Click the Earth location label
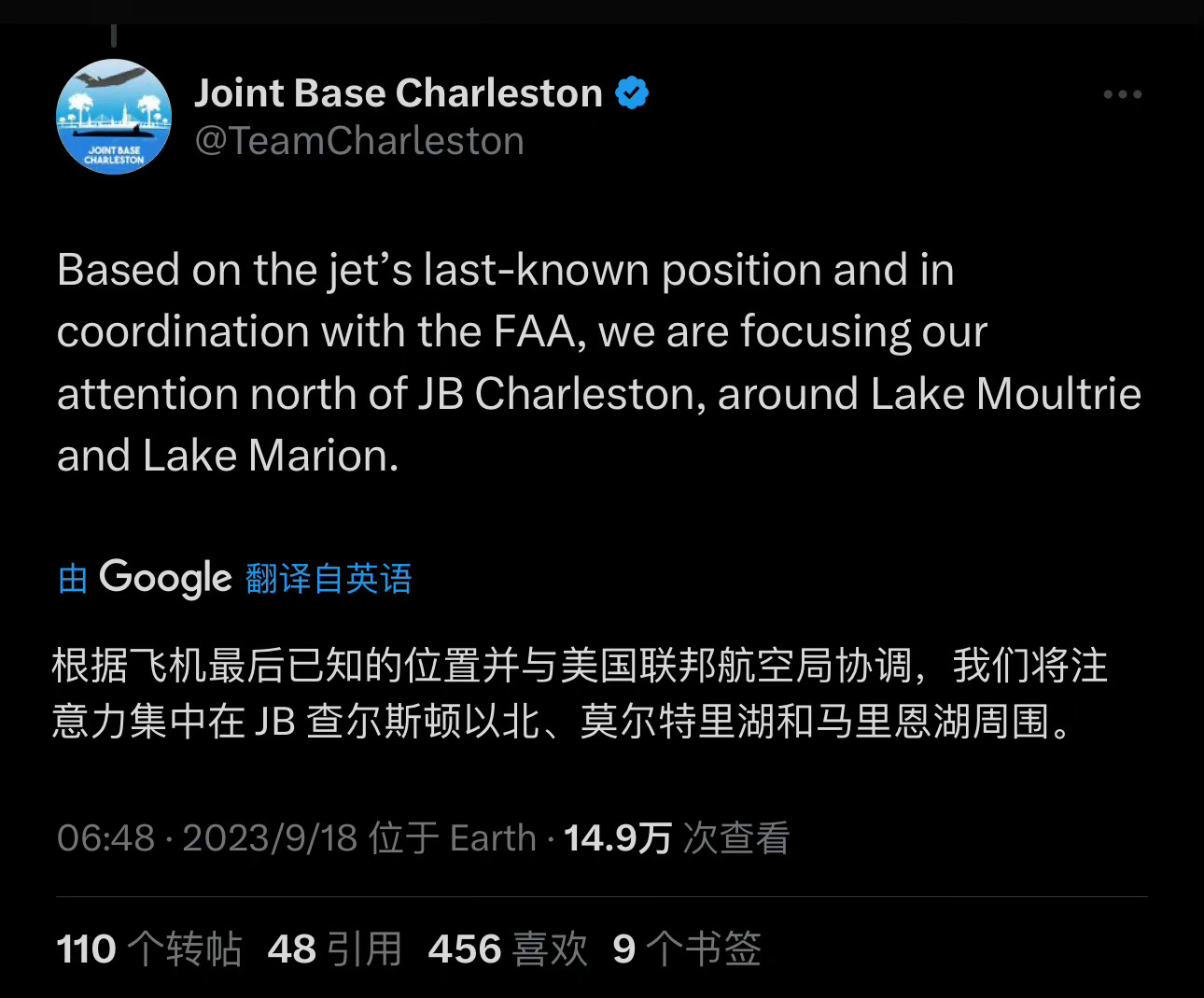Viewport: 1204px width, 998px height. pyautogui.click(x=493, y=837)
